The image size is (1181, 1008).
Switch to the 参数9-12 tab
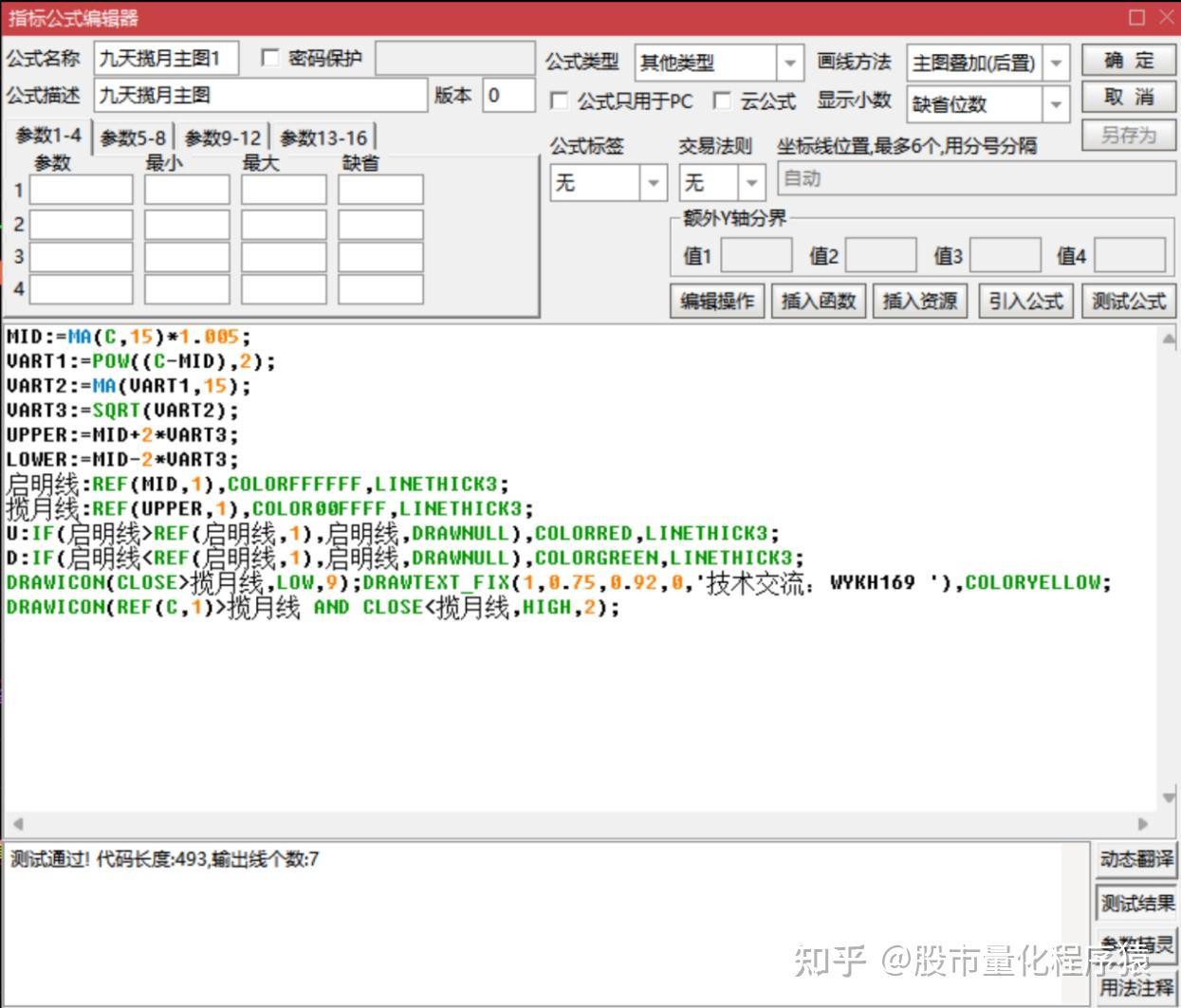pyautogui.click(x=223, y=138)
